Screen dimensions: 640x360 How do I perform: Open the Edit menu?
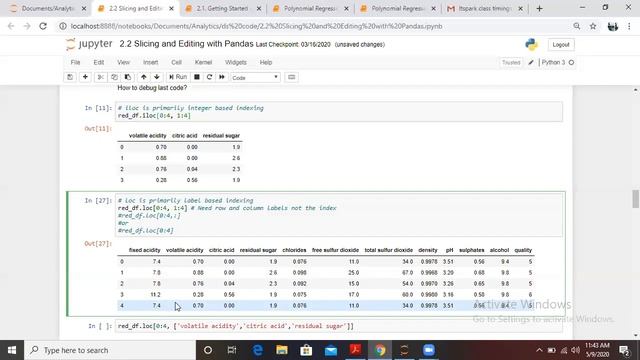point(99,62)
